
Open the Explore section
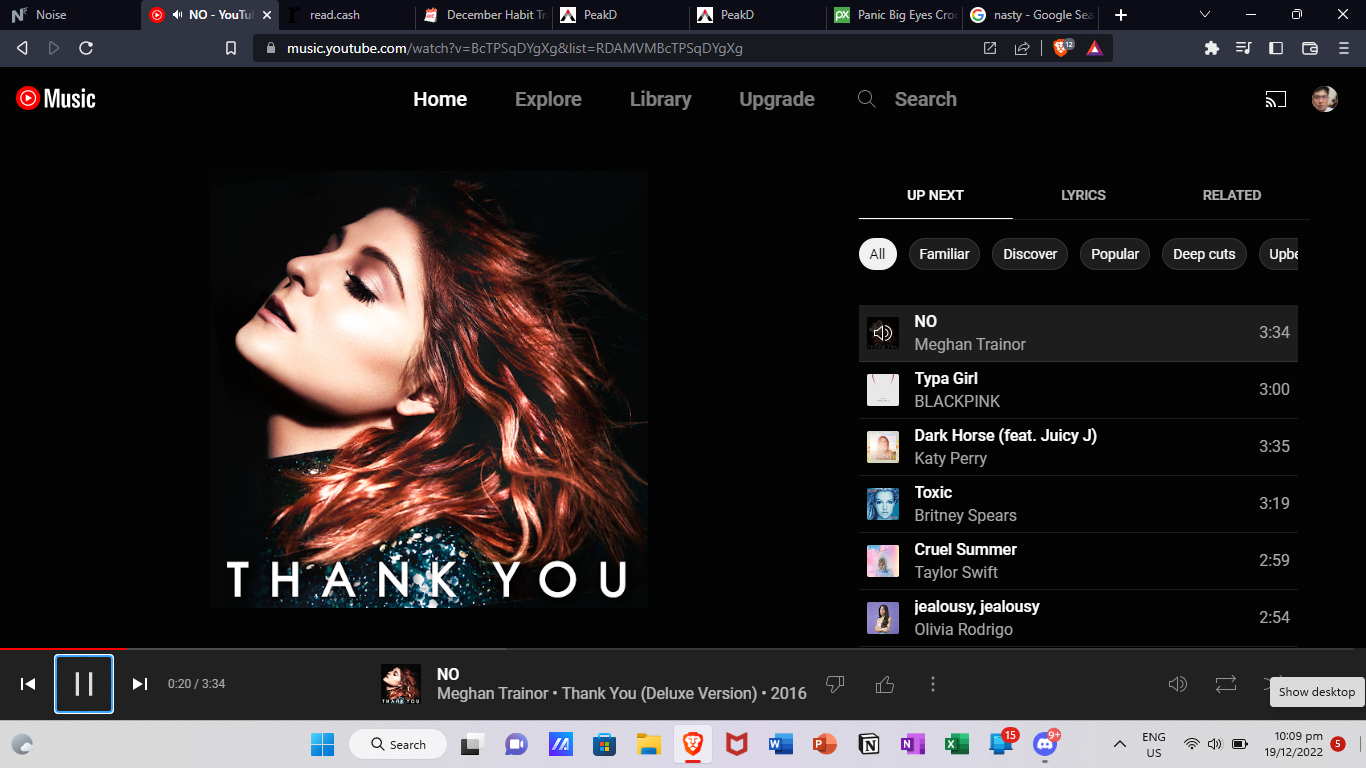(548, 99)
